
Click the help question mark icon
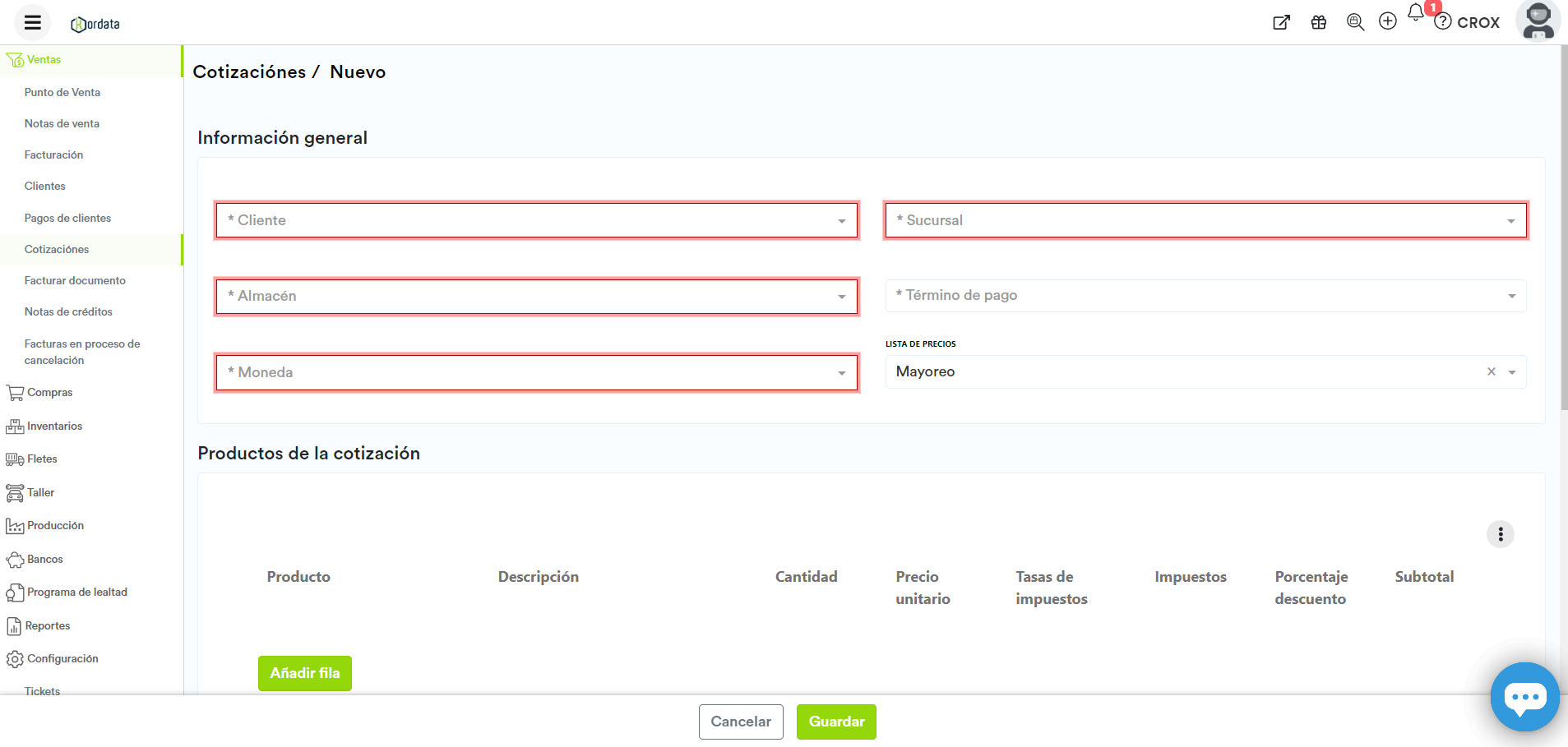pyautogui.click(x=1443, y=22)
